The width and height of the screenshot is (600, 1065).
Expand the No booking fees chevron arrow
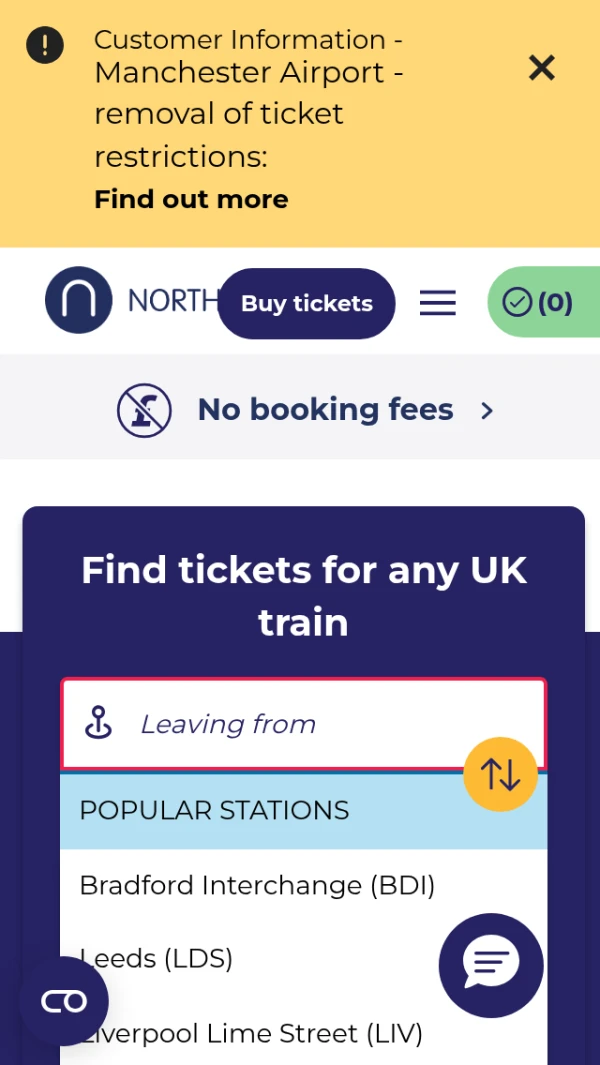tap(487, 410)
